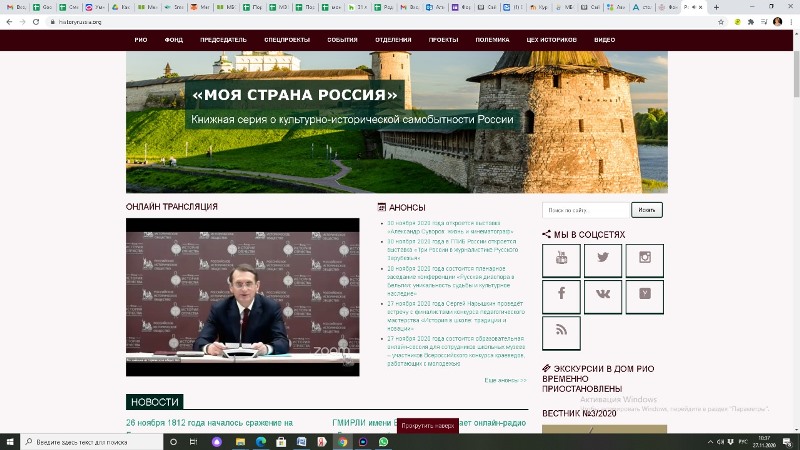Screen dimensions: 800x450
Task: Open the Twitter social link
Action: 603,260
